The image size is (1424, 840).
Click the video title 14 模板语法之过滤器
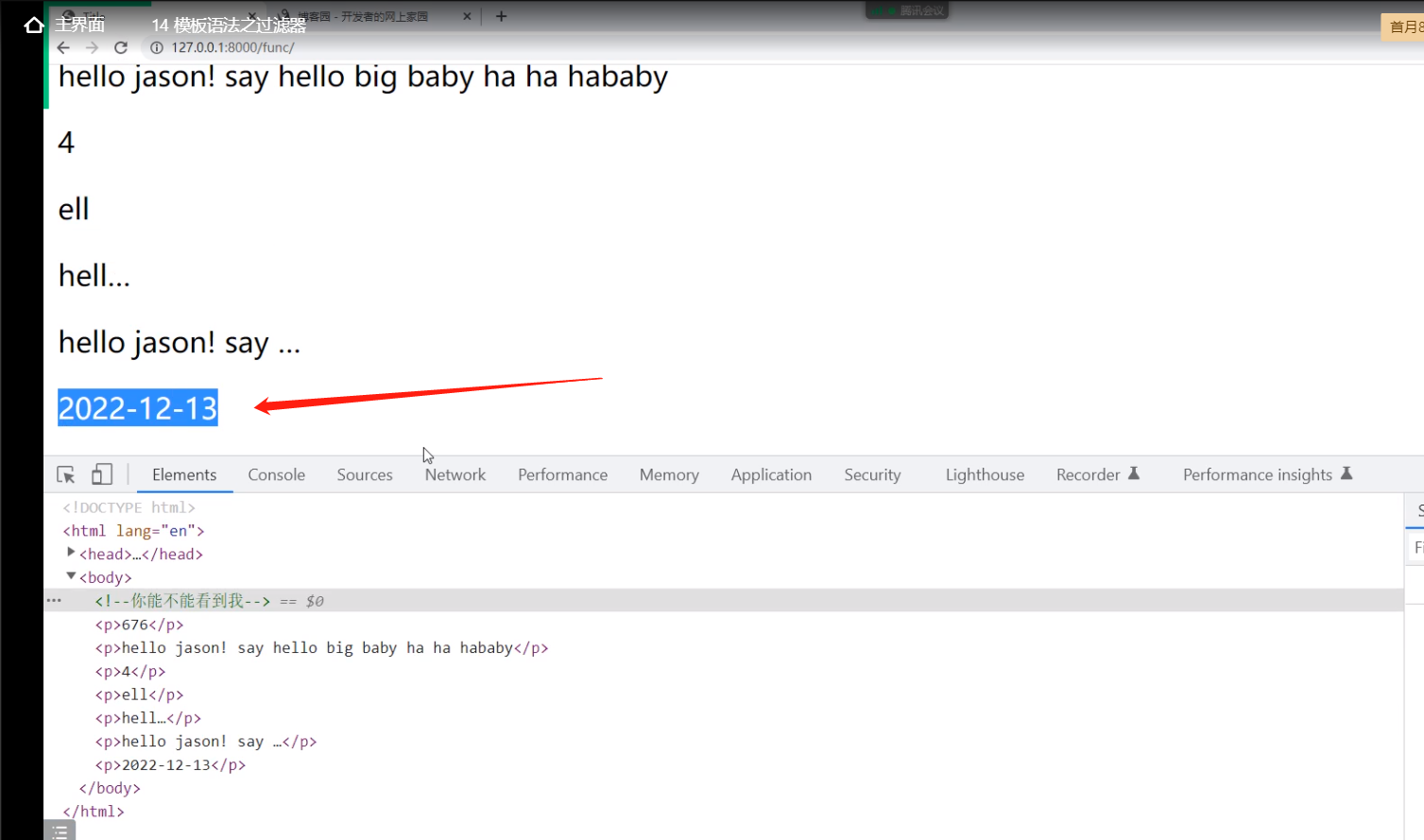click(229, 26)
